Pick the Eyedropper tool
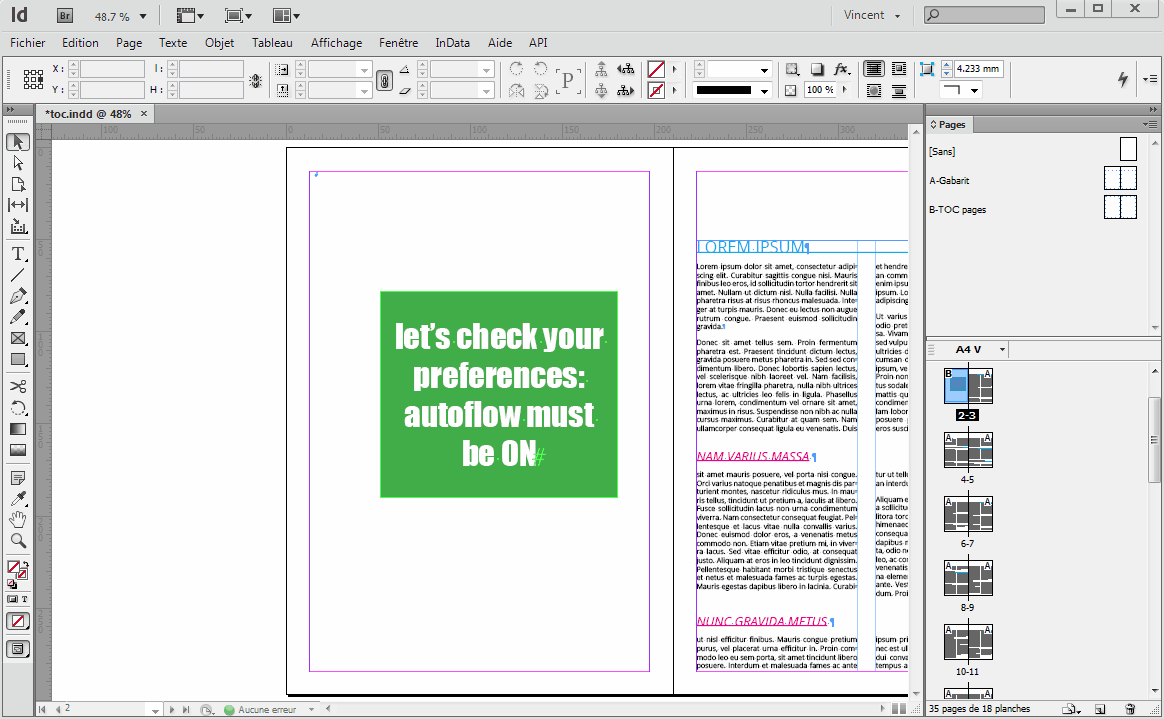The width and height of the screenshot is (1164, 719). (16, 498)
